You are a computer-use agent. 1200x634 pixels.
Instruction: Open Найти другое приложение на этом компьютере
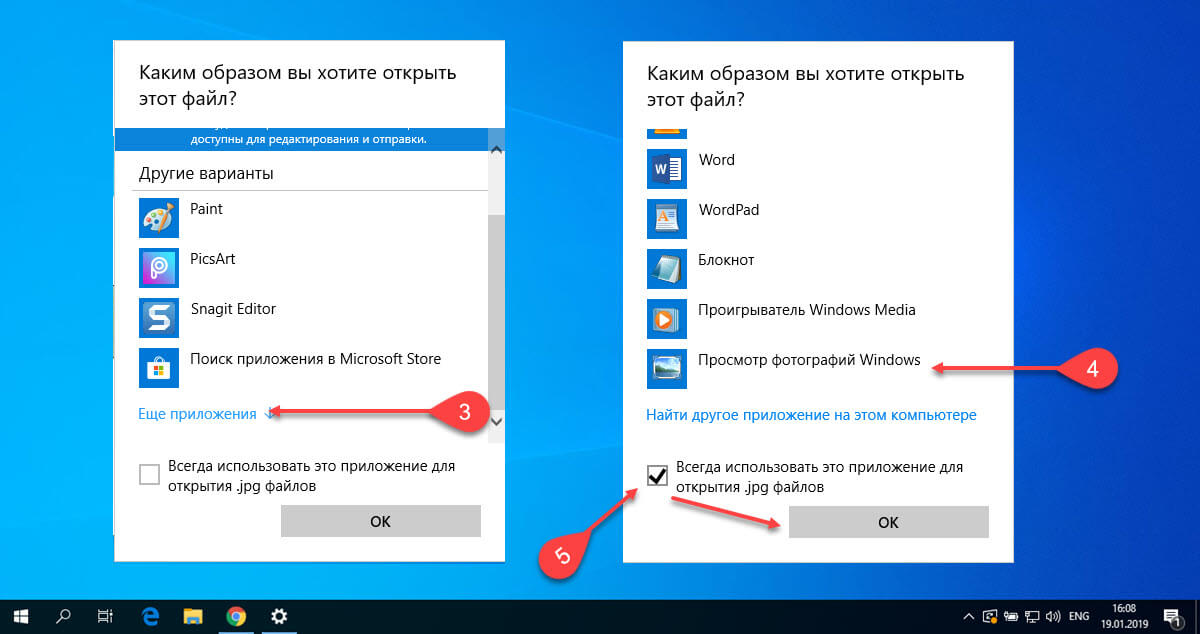click(811, 415)
